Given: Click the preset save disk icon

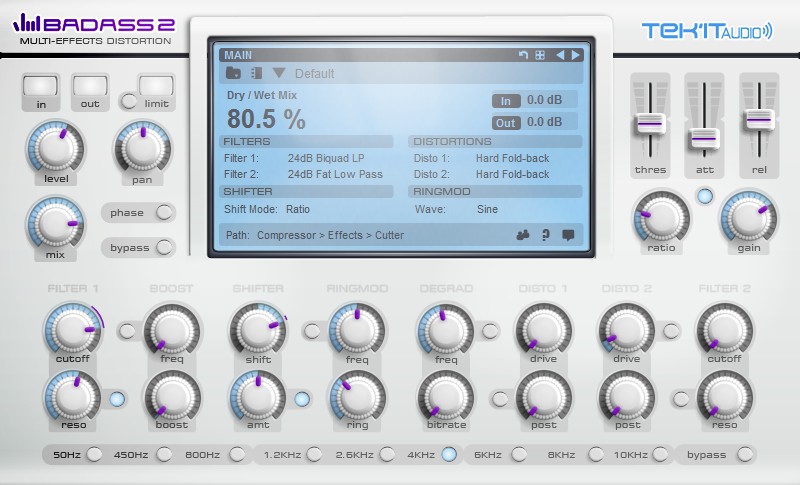Looking at the screenshot, I should point(256,73).
